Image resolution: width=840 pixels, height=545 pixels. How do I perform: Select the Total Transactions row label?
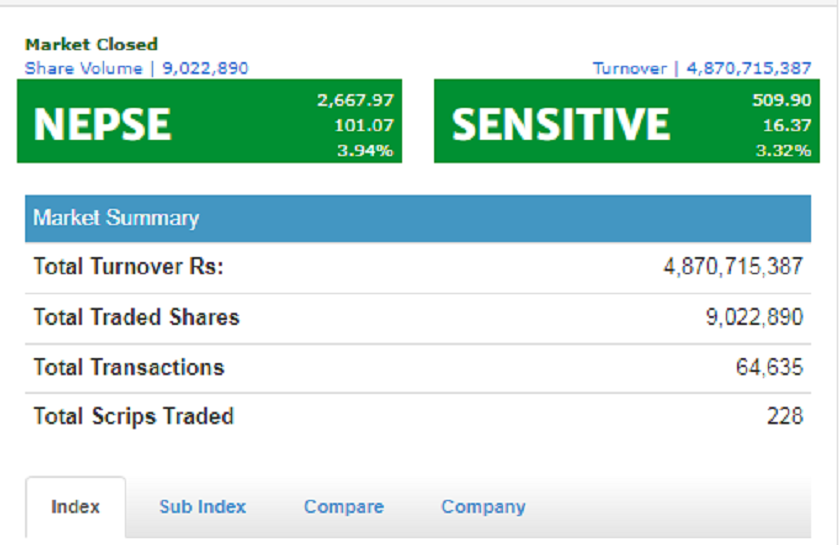(128, 367)
